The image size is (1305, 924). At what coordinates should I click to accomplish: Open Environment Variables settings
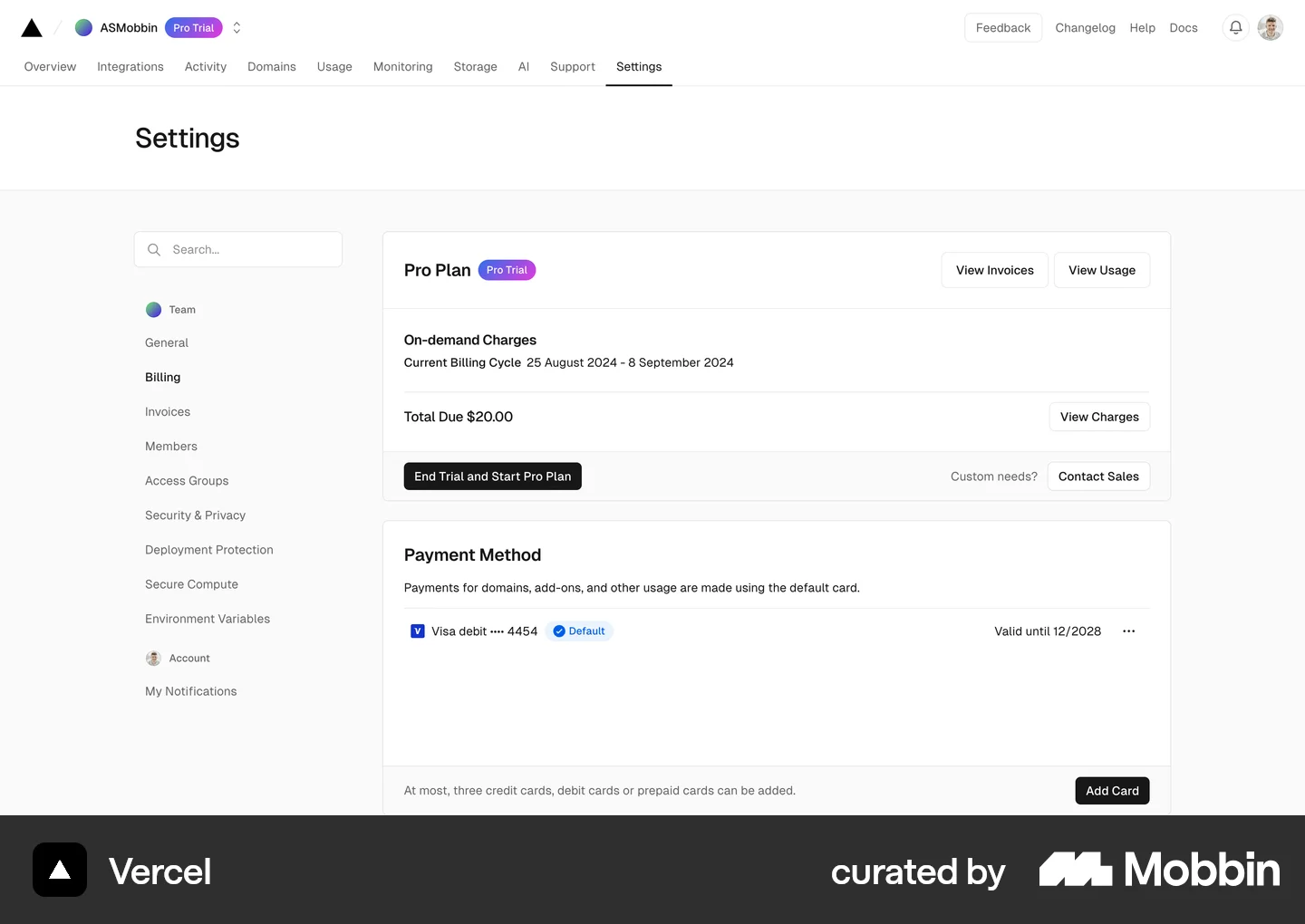click(208, 619)
